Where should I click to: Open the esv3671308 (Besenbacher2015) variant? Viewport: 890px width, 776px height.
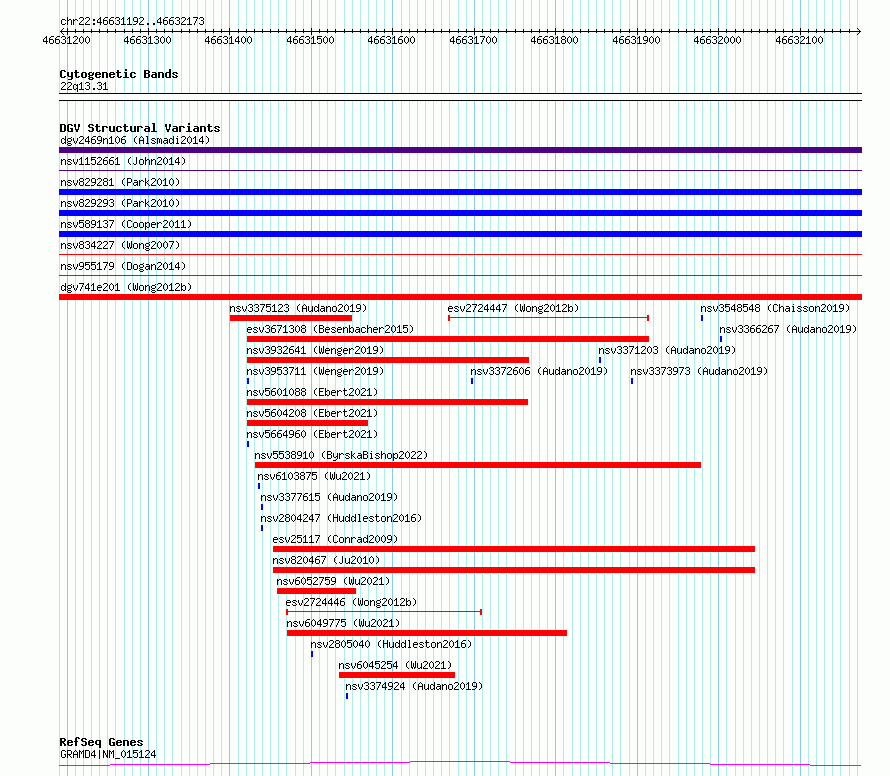(330, 329)
